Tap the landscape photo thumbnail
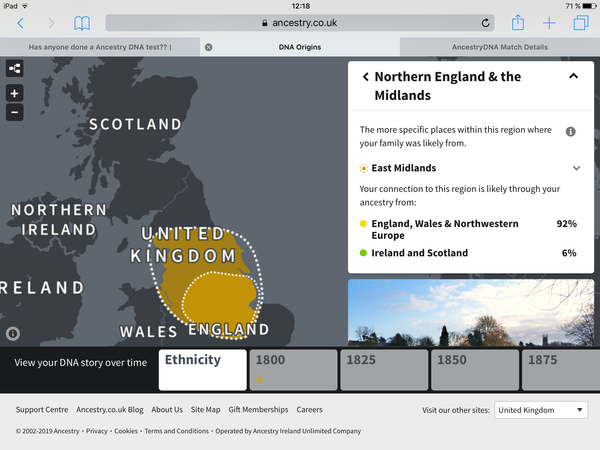The width and height of the screenshot is (600, 450). tap(471, 313)
